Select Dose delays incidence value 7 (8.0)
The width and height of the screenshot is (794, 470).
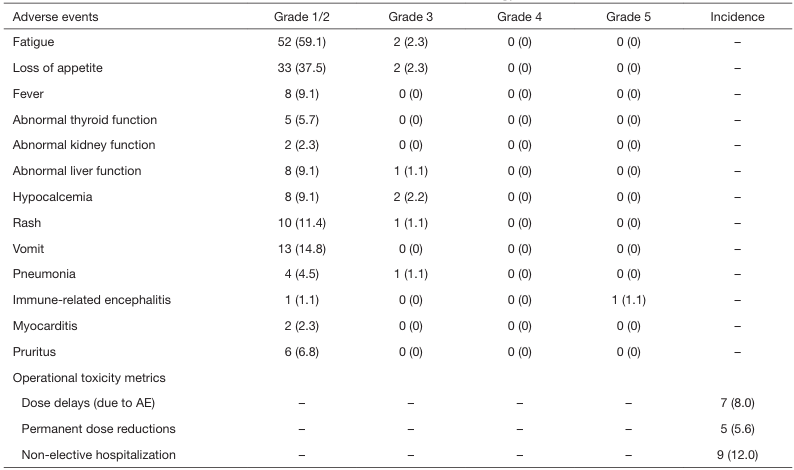[x=737, y=403]
